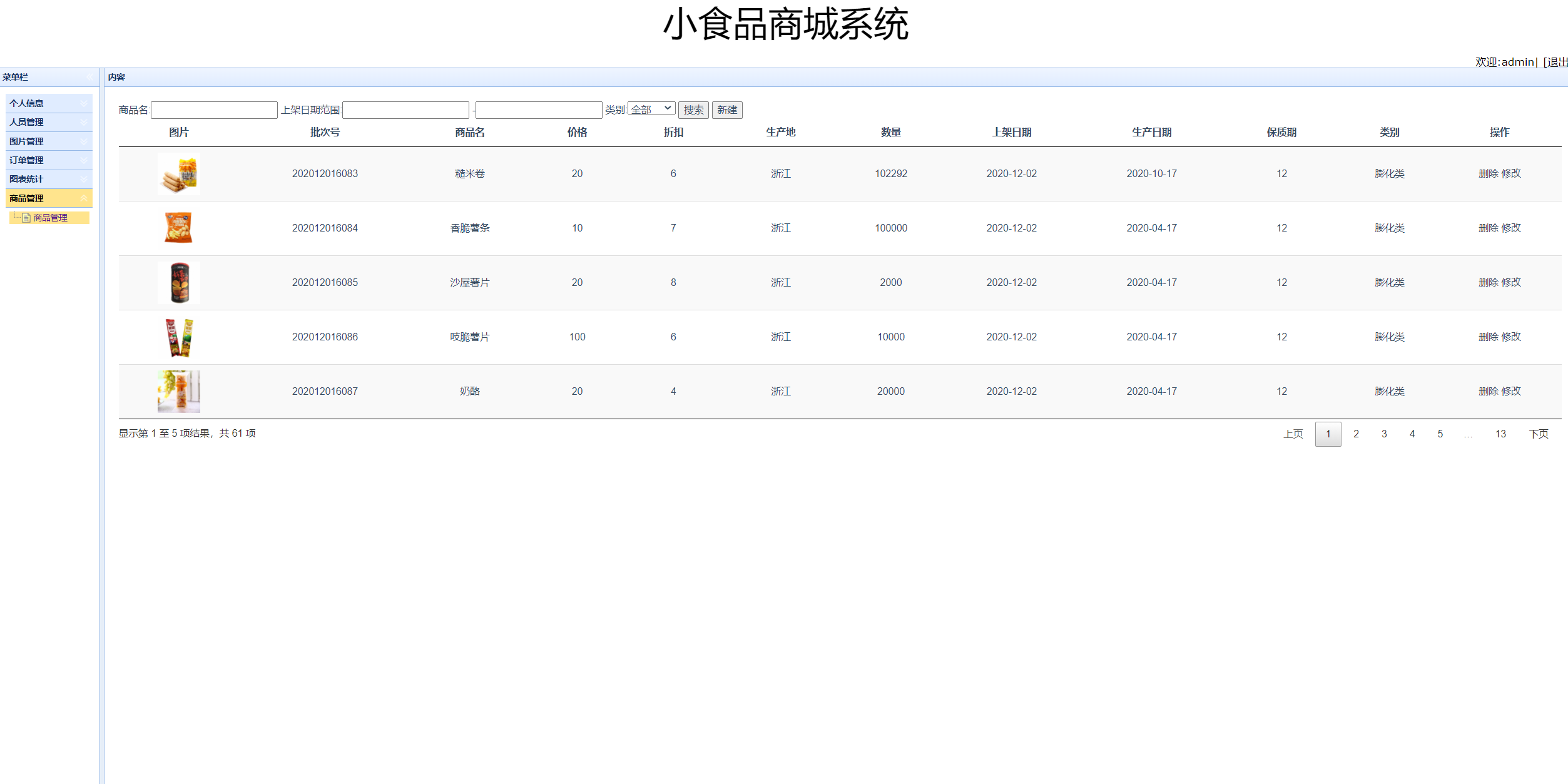Go to page 13 in pagination
This screenshot has width=1568, height=784.
coord(1500,434)
